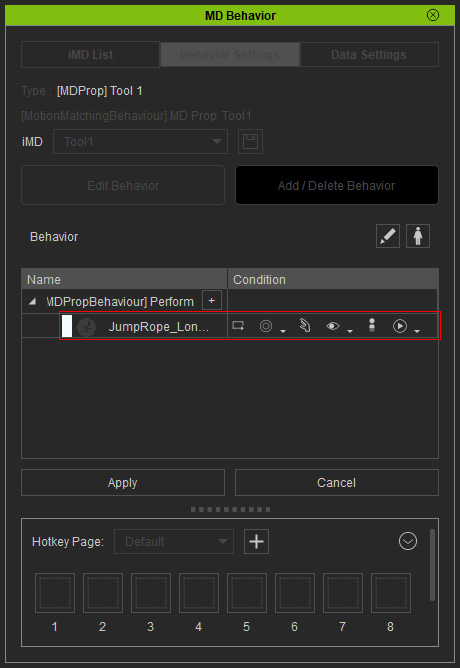Open the iMD Tool1 dropdown
This screenshot has width=460, height=668.
tap(140, 141)
